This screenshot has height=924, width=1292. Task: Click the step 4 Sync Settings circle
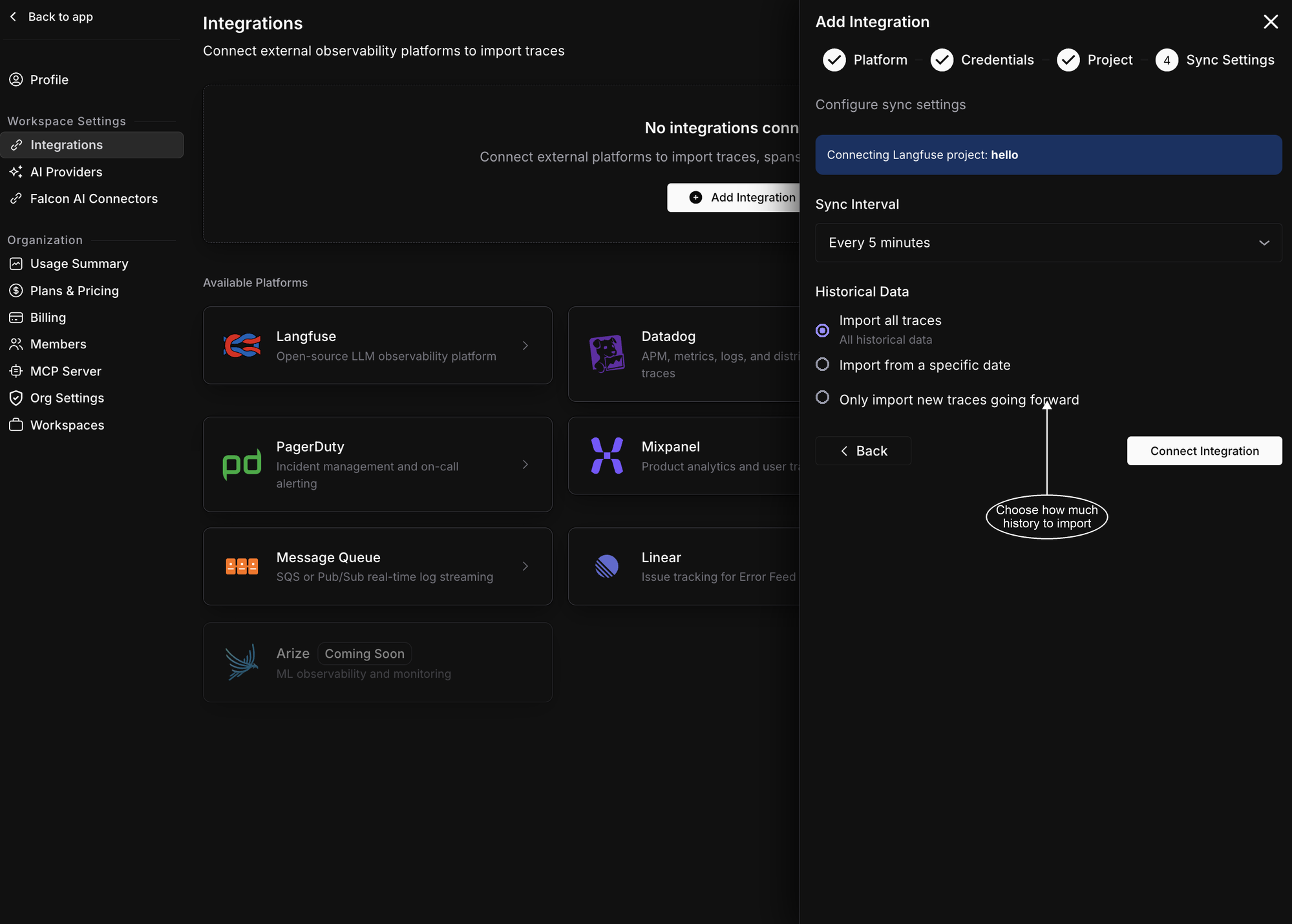click(x=1167, y=60)
